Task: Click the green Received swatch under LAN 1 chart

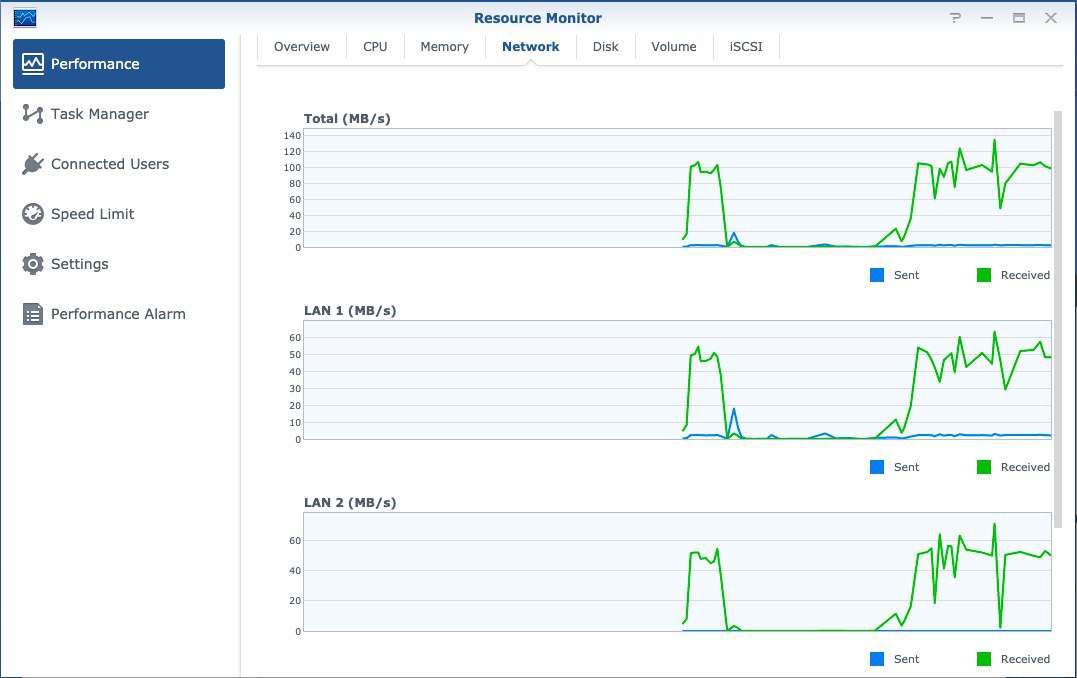Action: 984,467
